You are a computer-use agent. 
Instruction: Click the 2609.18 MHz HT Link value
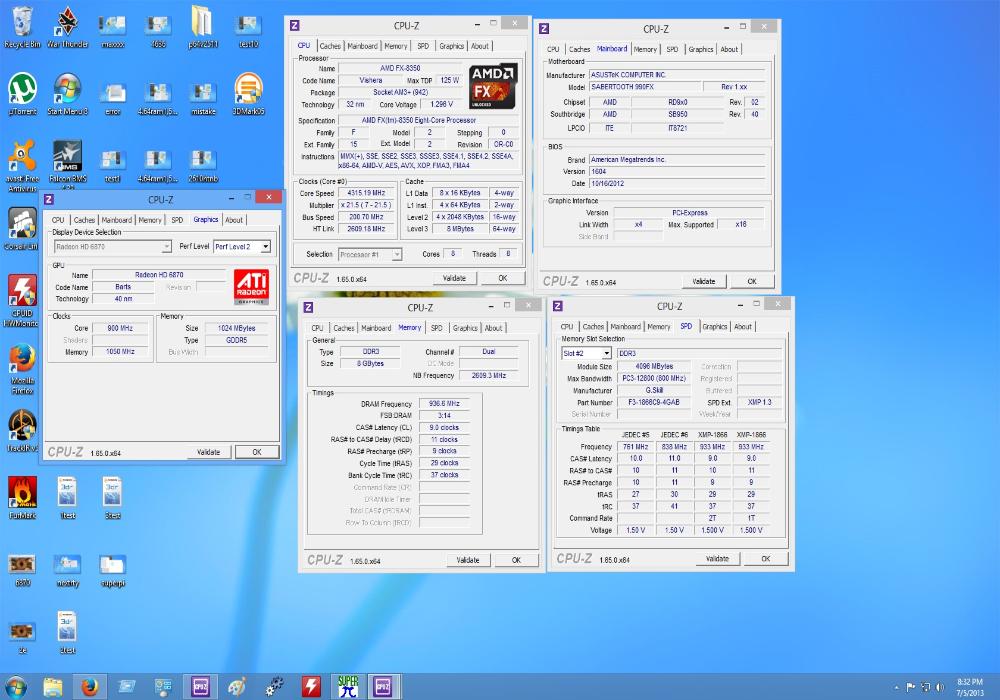pyautogui.click(x=366, y=229)
